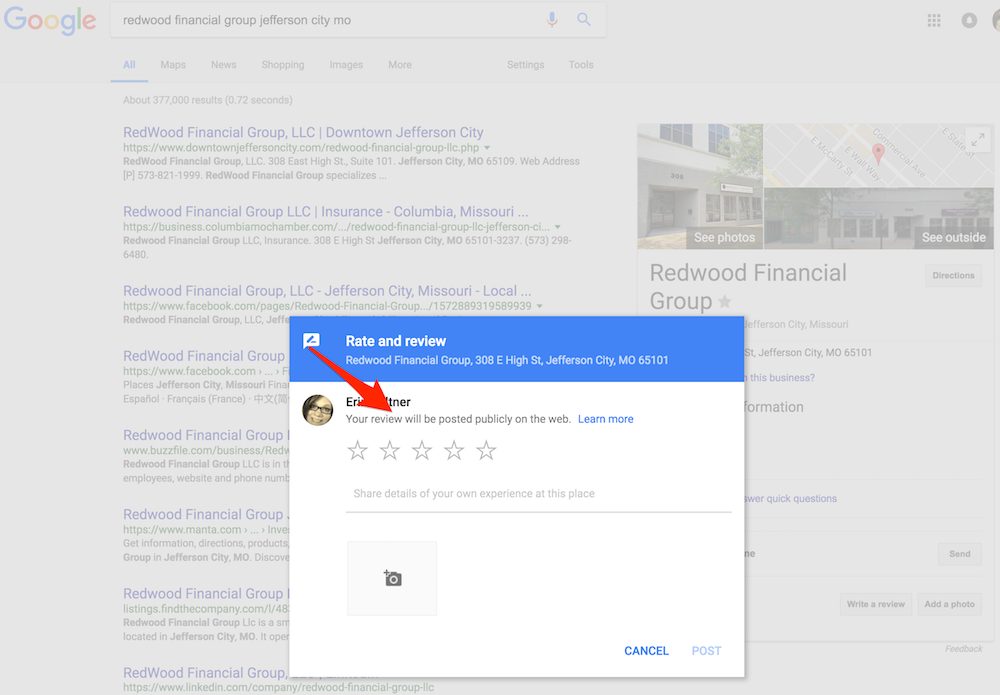Click the Google logo

(x=50, y=20)
